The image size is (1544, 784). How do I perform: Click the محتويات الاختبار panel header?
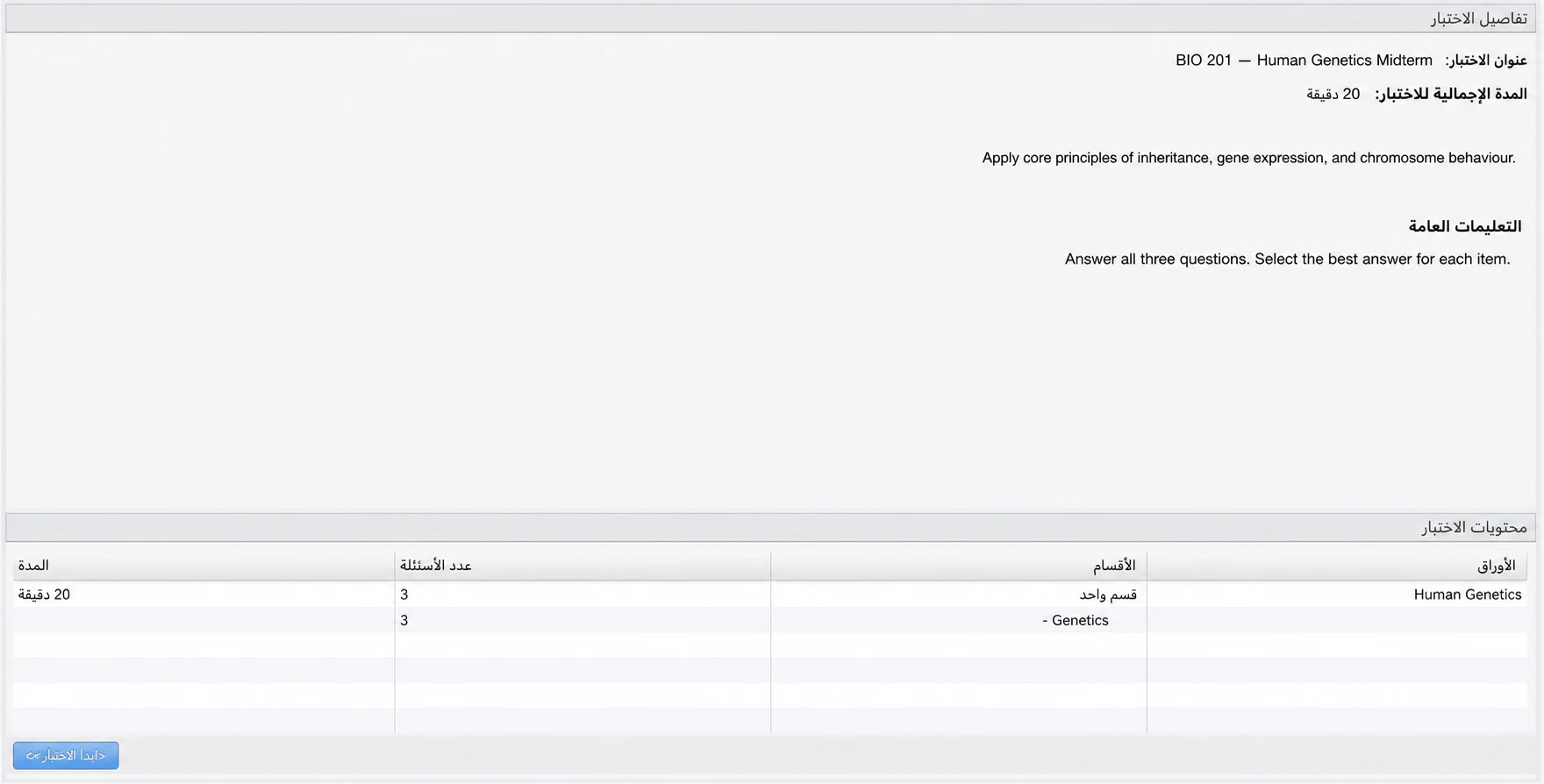(770, 527)
